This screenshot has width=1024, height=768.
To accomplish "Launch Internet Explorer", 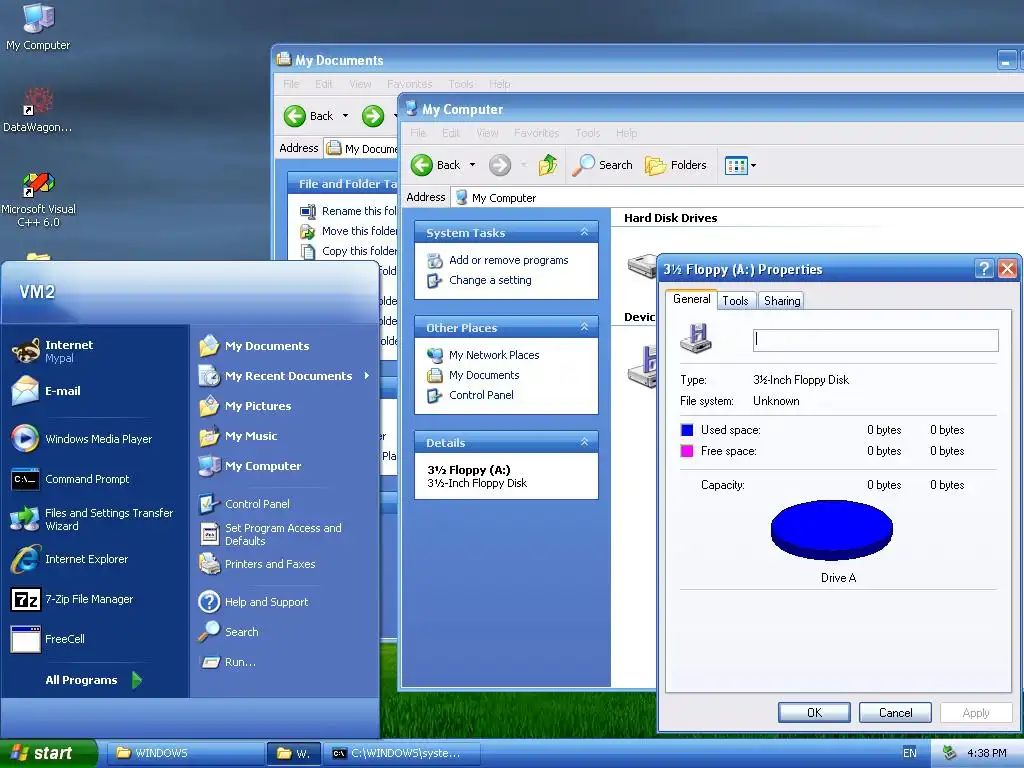I will (x=69, y=559).
